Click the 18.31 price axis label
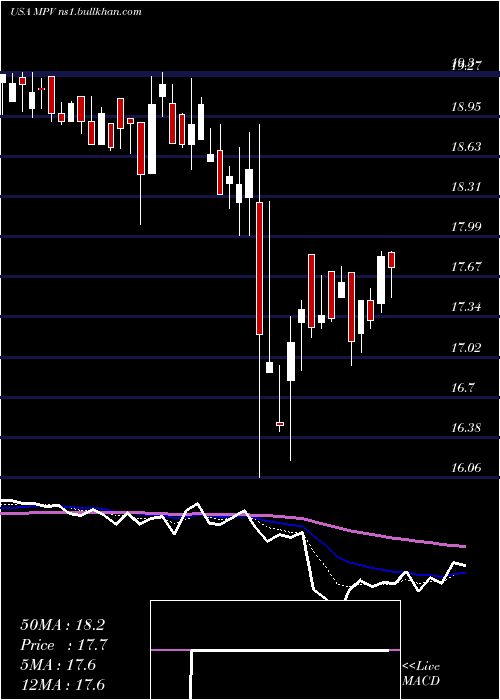This screenshot has width=500, height=700. coord(467,186)
